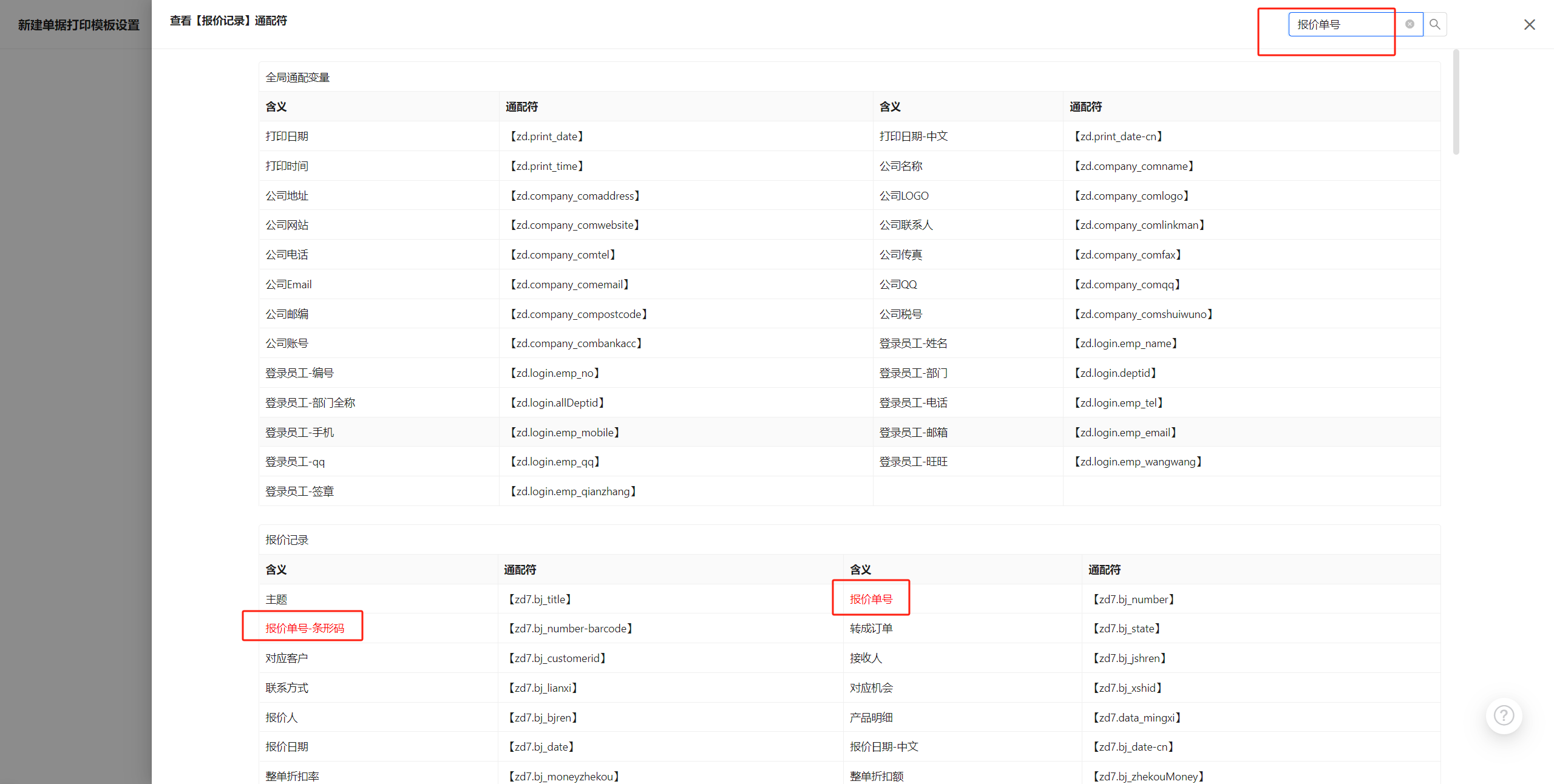Screen dimensions: 1554x784
Task: Open the help question mark button
Action: [x=1503, y=715]
